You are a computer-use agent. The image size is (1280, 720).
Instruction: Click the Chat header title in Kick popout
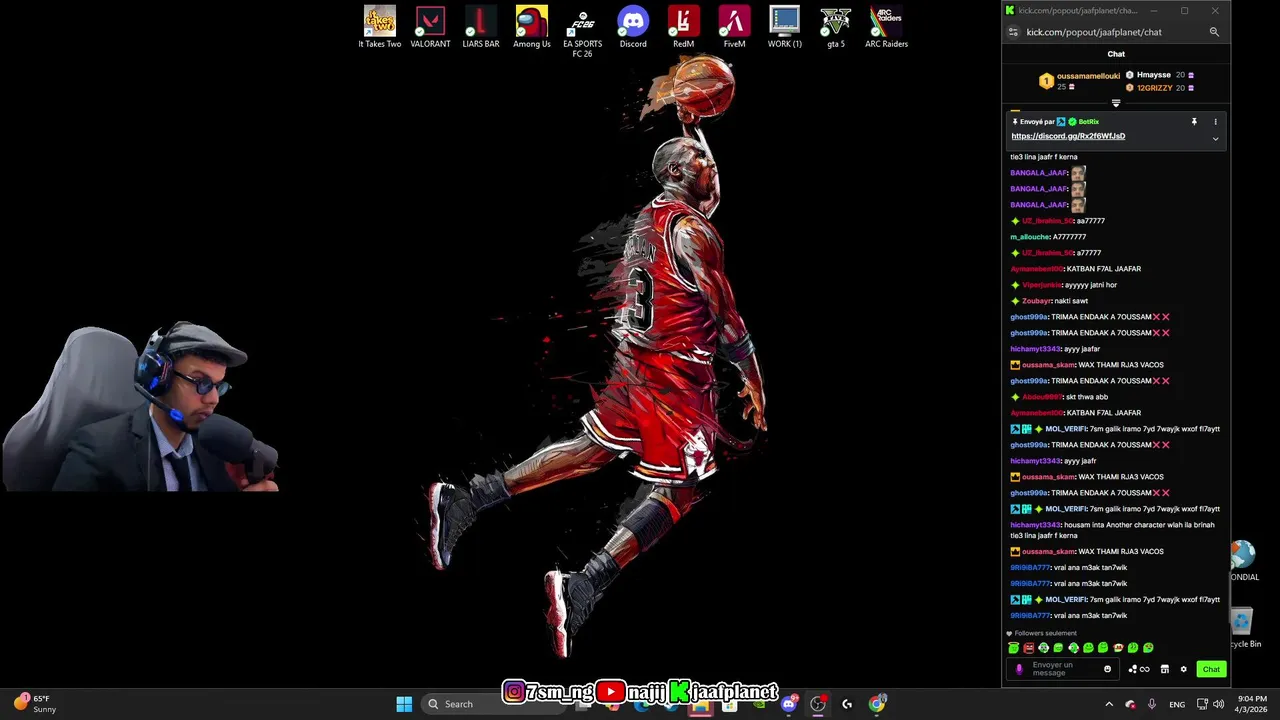point(1116,54)
